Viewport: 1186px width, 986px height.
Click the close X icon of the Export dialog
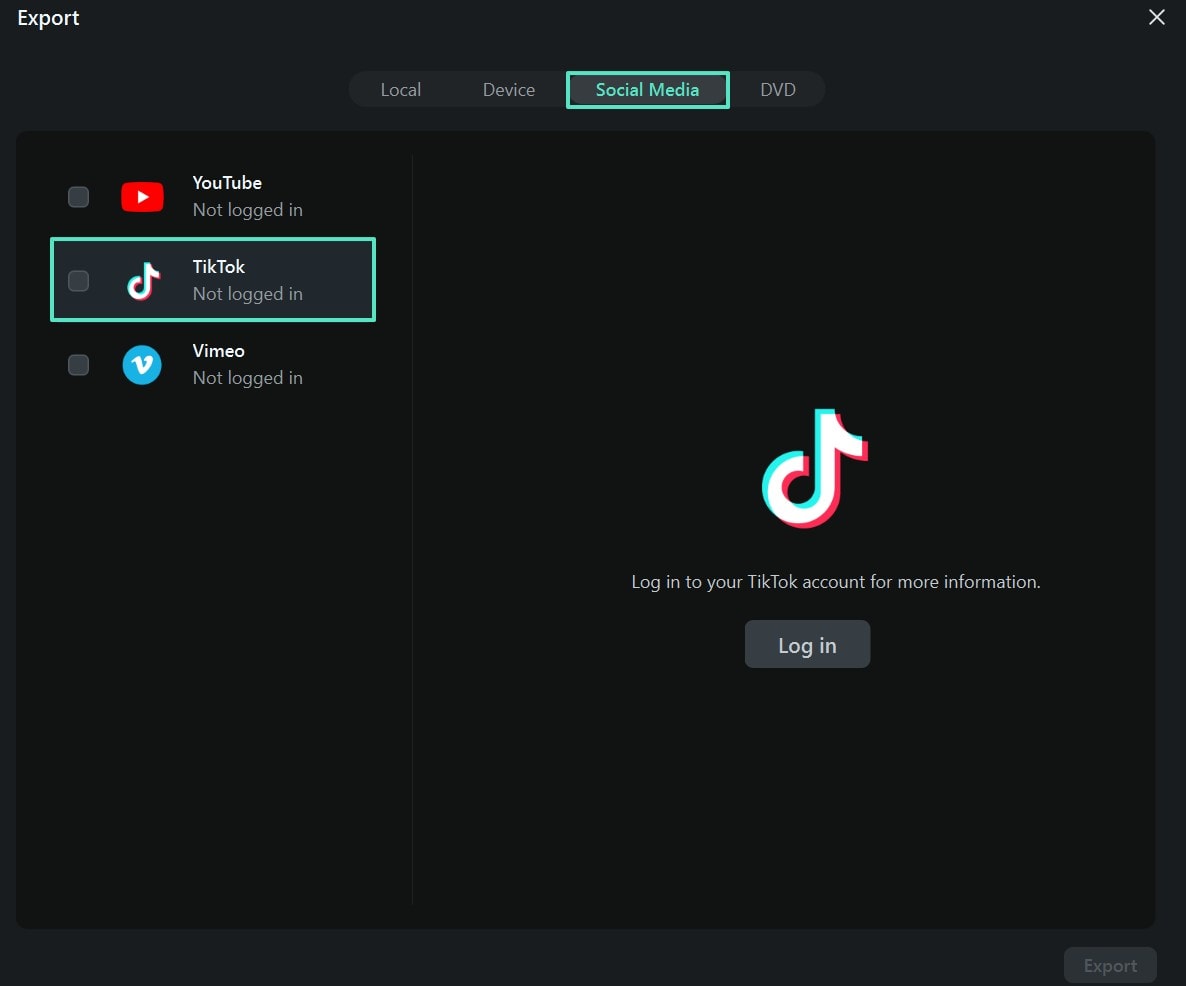tap(1156, 17)
